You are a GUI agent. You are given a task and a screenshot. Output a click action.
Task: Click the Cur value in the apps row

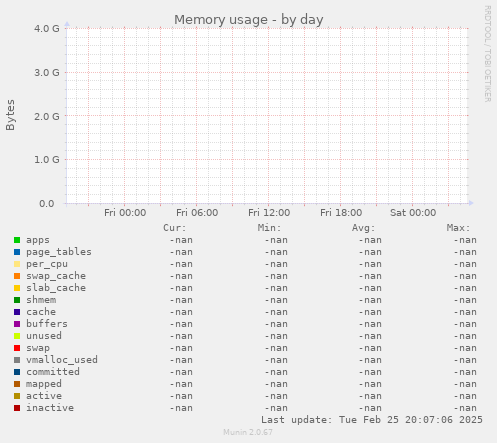[181, 240]
